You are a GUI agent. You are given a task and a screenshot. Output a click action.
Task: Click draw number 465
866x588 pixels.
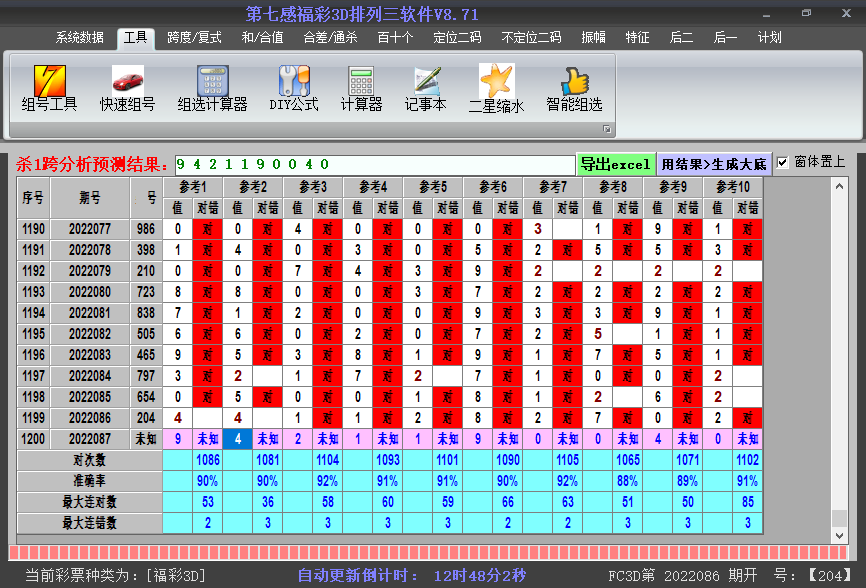146,355
